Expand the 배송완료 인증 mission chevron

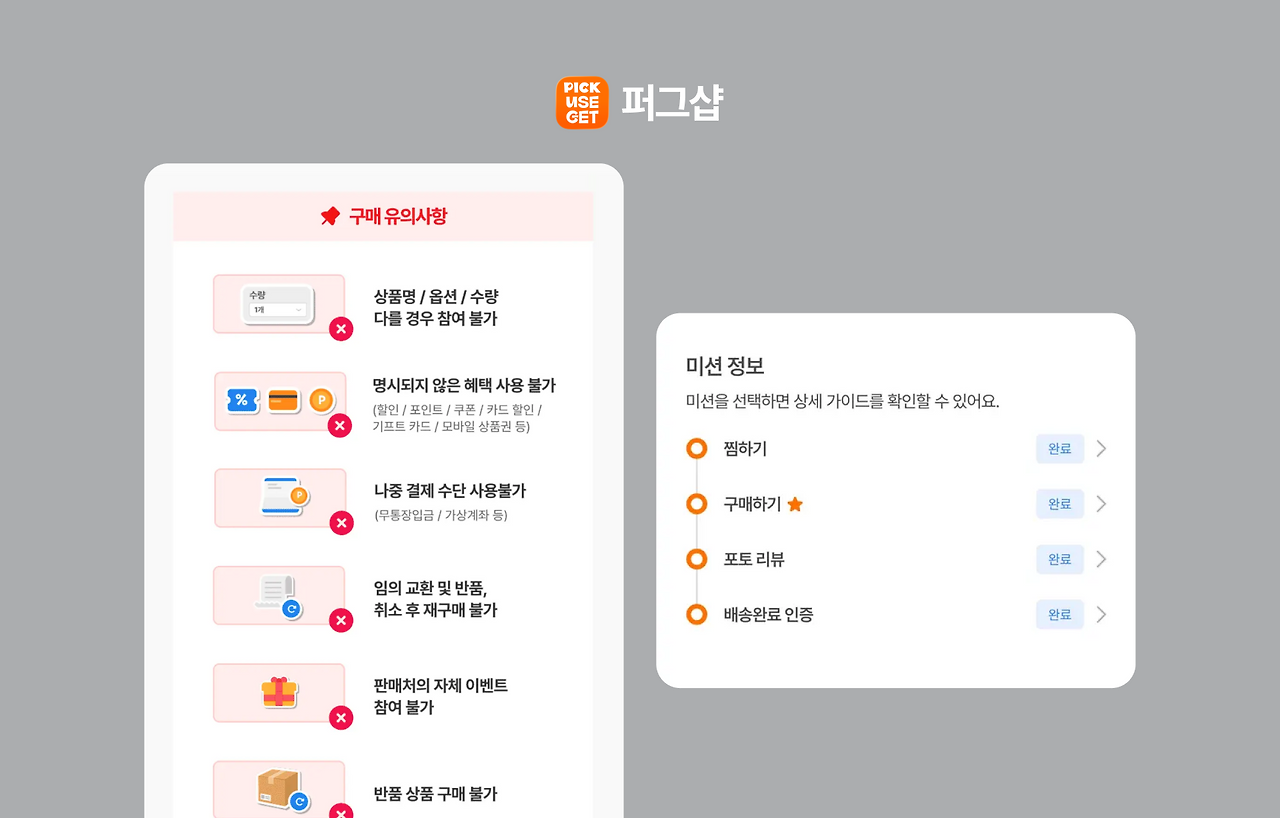pos(1101,614)
